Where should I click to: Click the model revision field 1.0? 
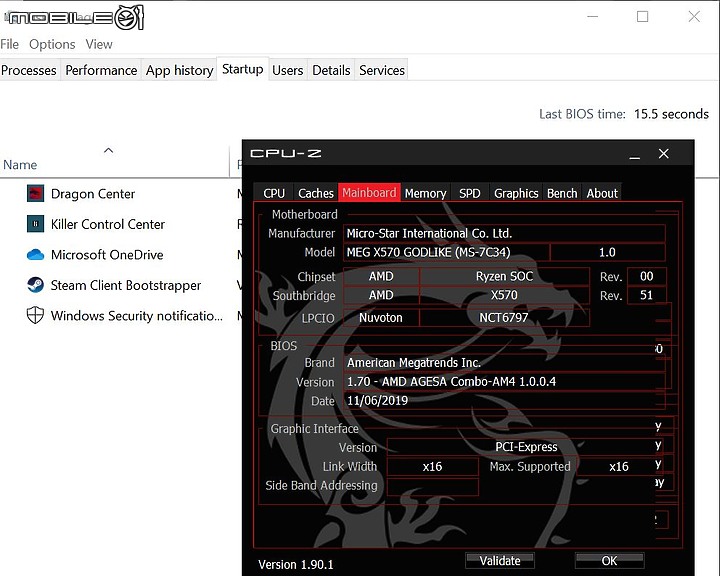click(x=608, y=252)
